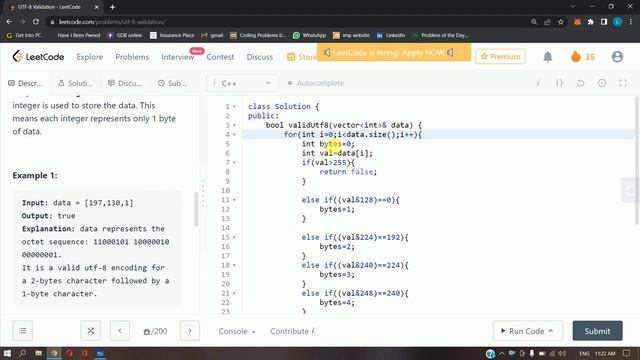The image size is (640, 360).
Task: Open Problems nav item
Action: point(132,57)
